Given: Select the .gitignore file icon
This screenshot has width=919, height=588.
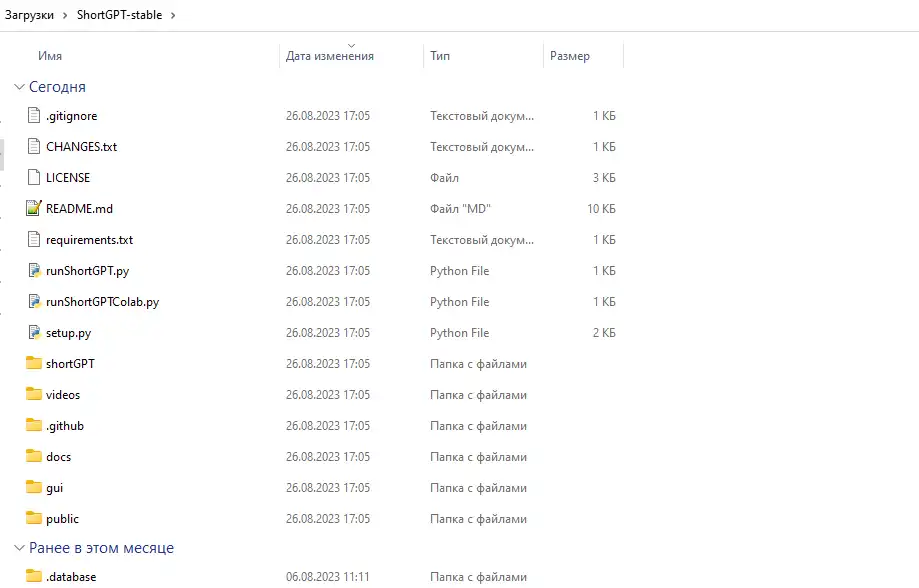Looking at the screenshot, I should (x=34, y=115).
